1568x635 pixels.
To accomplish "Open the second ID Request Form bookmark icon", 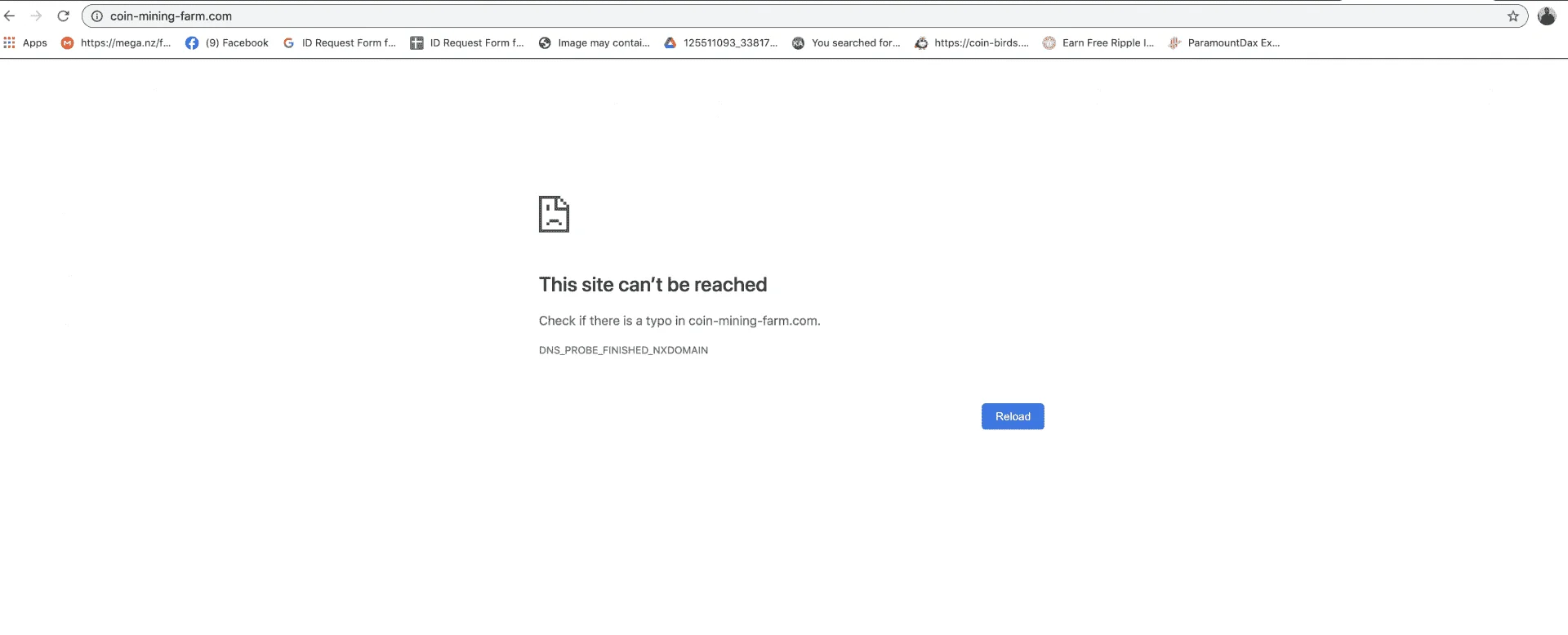I will 416,43.
